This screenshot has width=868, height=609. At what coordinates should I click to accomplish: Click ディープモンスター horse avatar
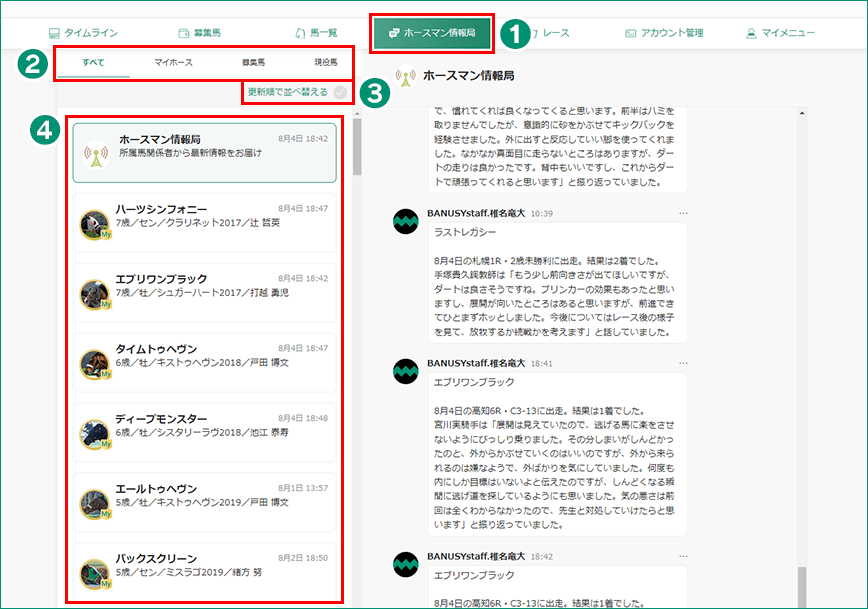coord(95,434)
